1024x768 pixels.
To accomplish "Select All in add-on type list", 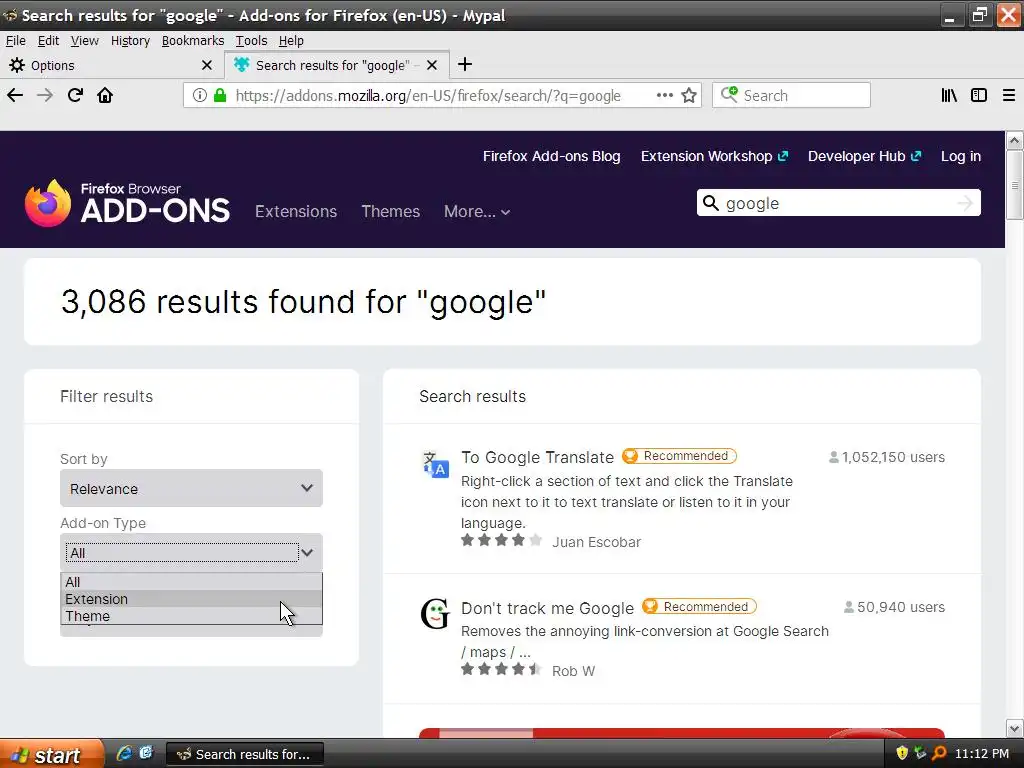I will coord(191,582).
